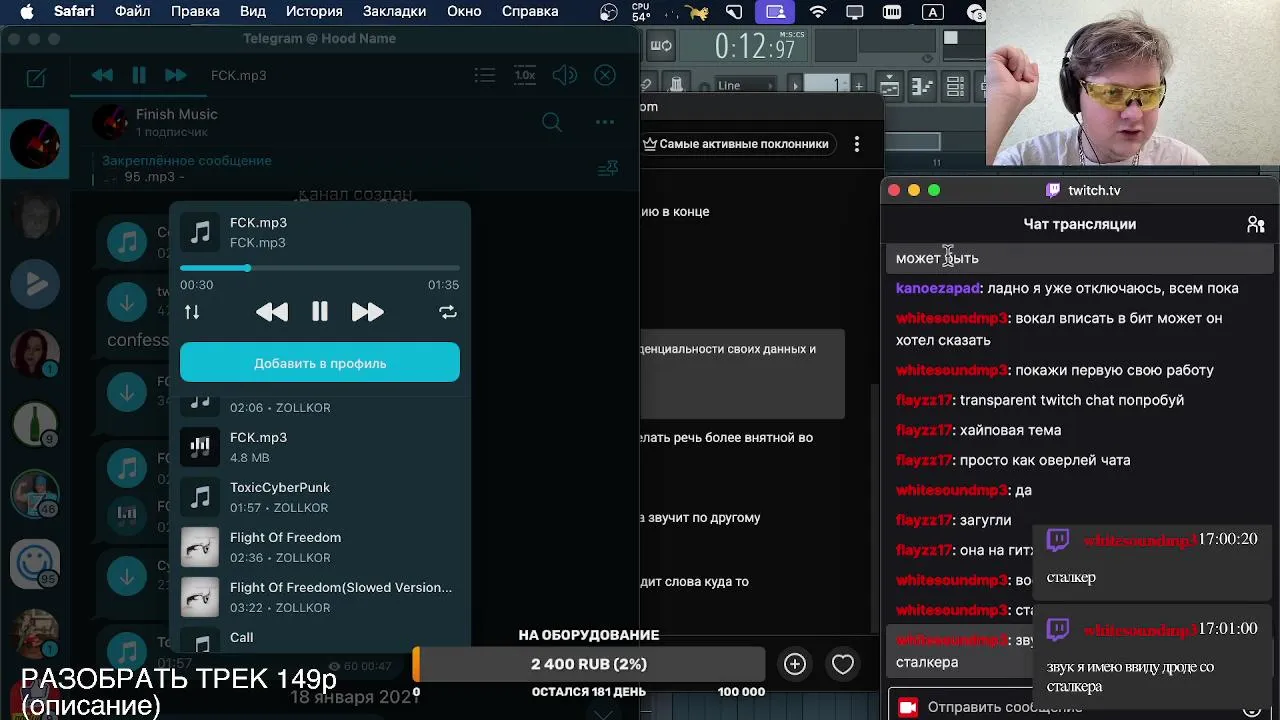Image resolution: width=1280 pixels, height=720 pixels.
Task: Click the plus icon beside donation goal
Action: 795,664
